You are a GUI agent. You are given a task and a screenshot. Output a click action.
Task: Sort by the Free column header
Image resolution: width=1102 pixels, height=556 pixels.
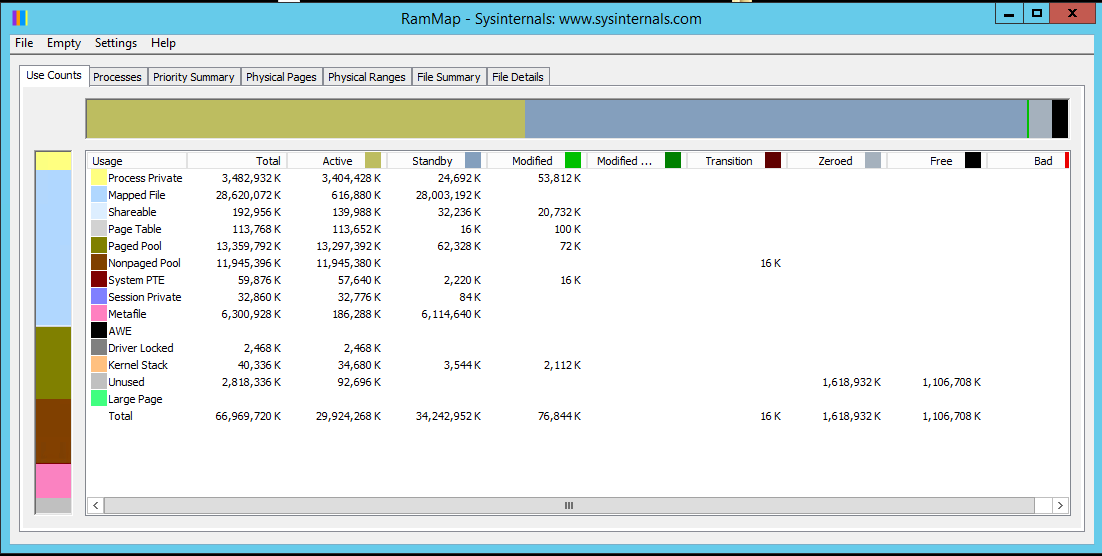[935, 161]
